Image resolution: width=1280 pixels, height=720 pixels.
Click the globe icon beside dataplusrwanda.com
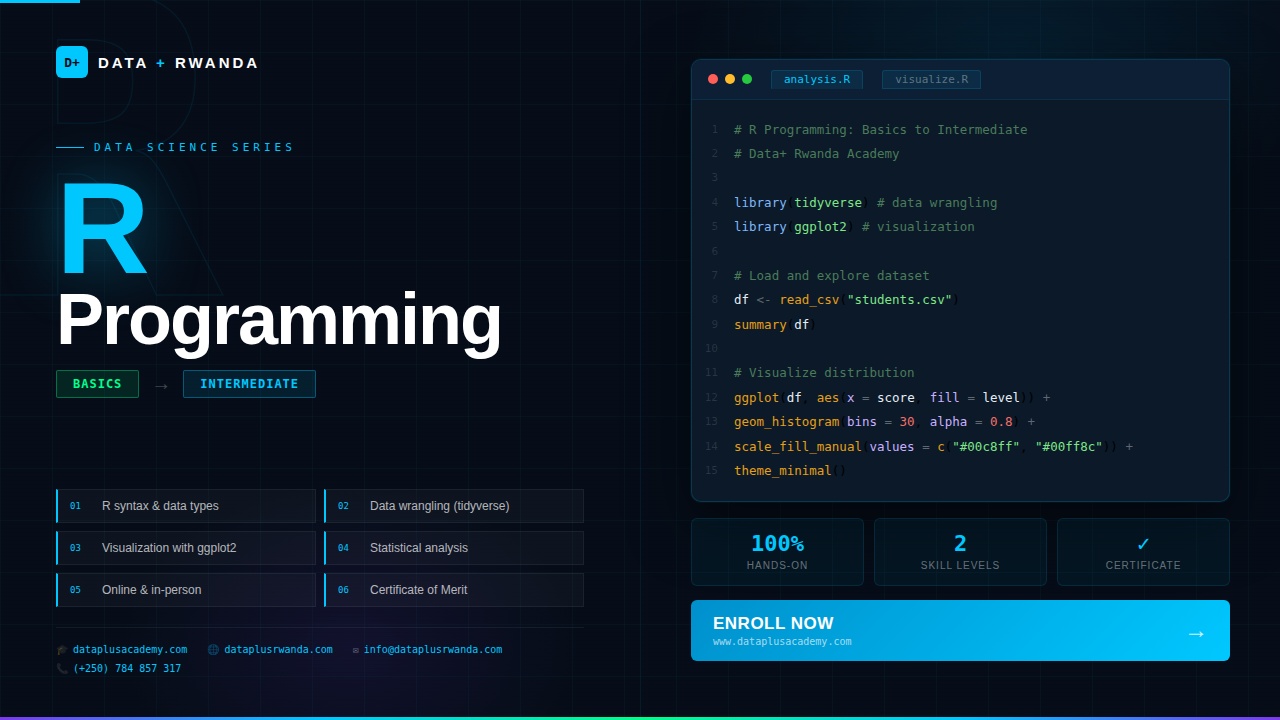[x=213, y=650]
